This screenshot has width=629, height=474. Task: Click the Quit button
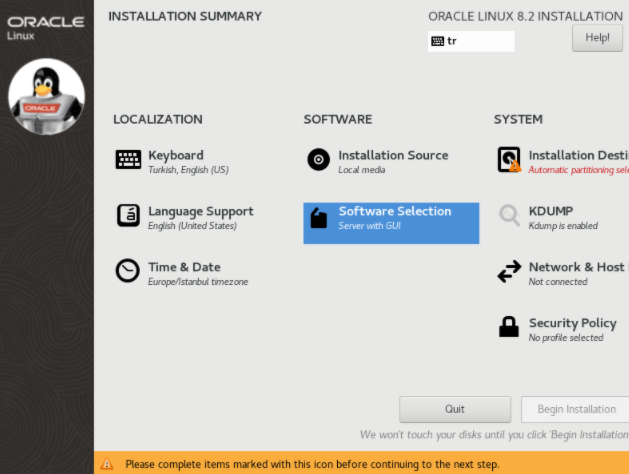click(455, 409)
